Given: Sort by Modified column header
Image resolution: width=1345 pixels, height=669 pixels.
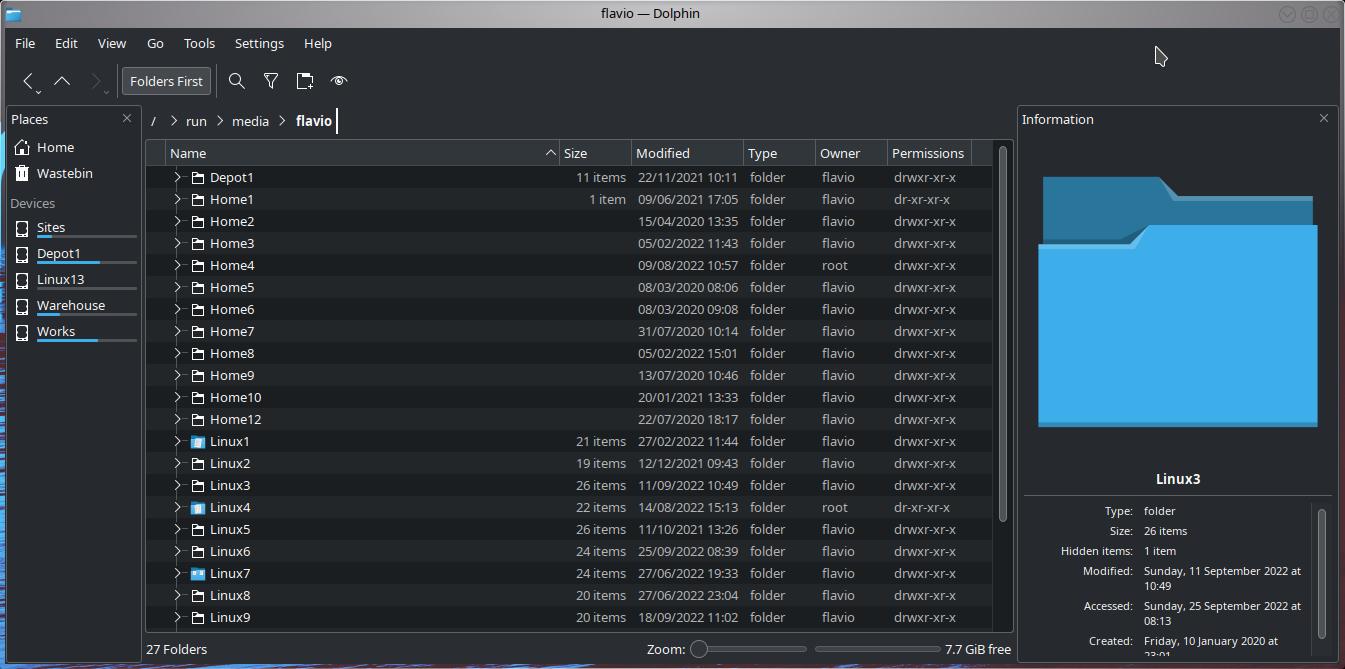Looking at the screenshot, I should click(687, 153).
